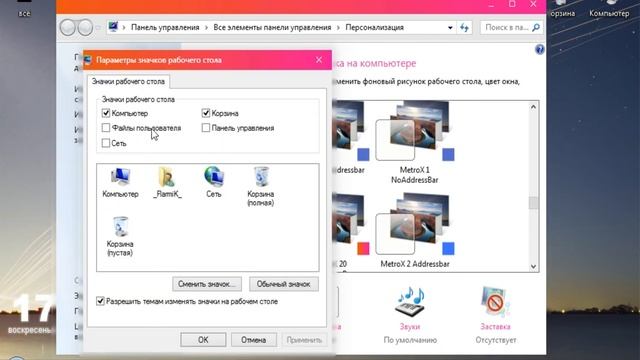Click the Обычный значок button
This screenshot has height=360, width=640.
click(284, 284)
